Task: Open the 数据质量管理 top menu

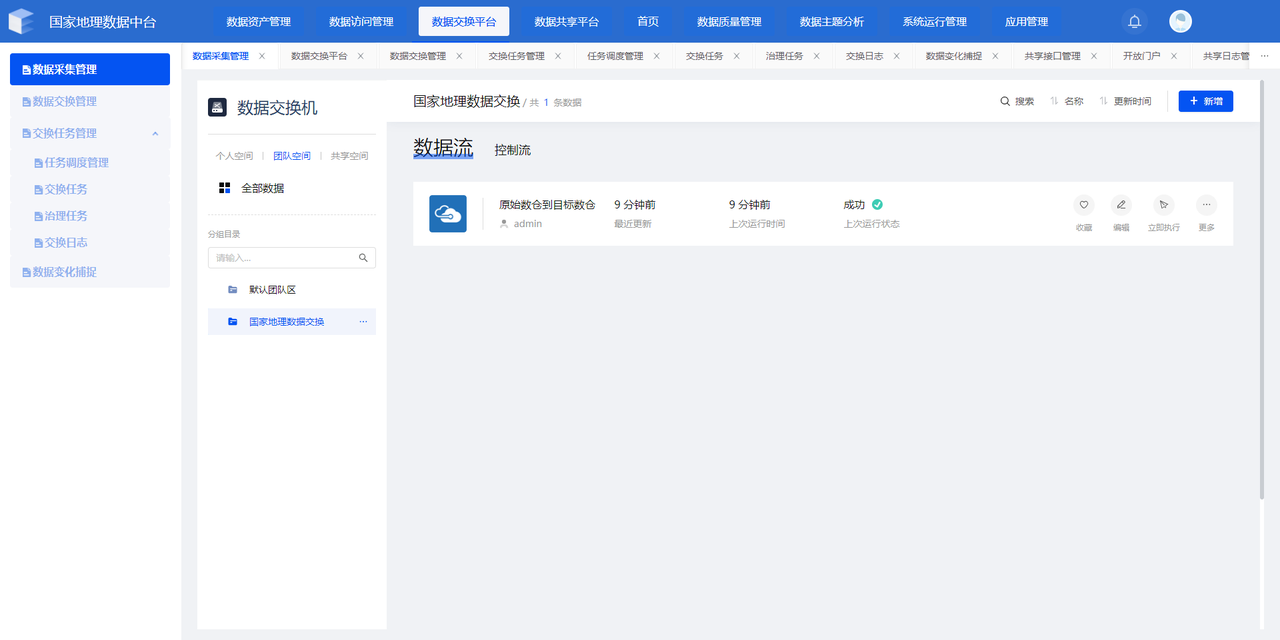Action: click(x=729, y=22)
